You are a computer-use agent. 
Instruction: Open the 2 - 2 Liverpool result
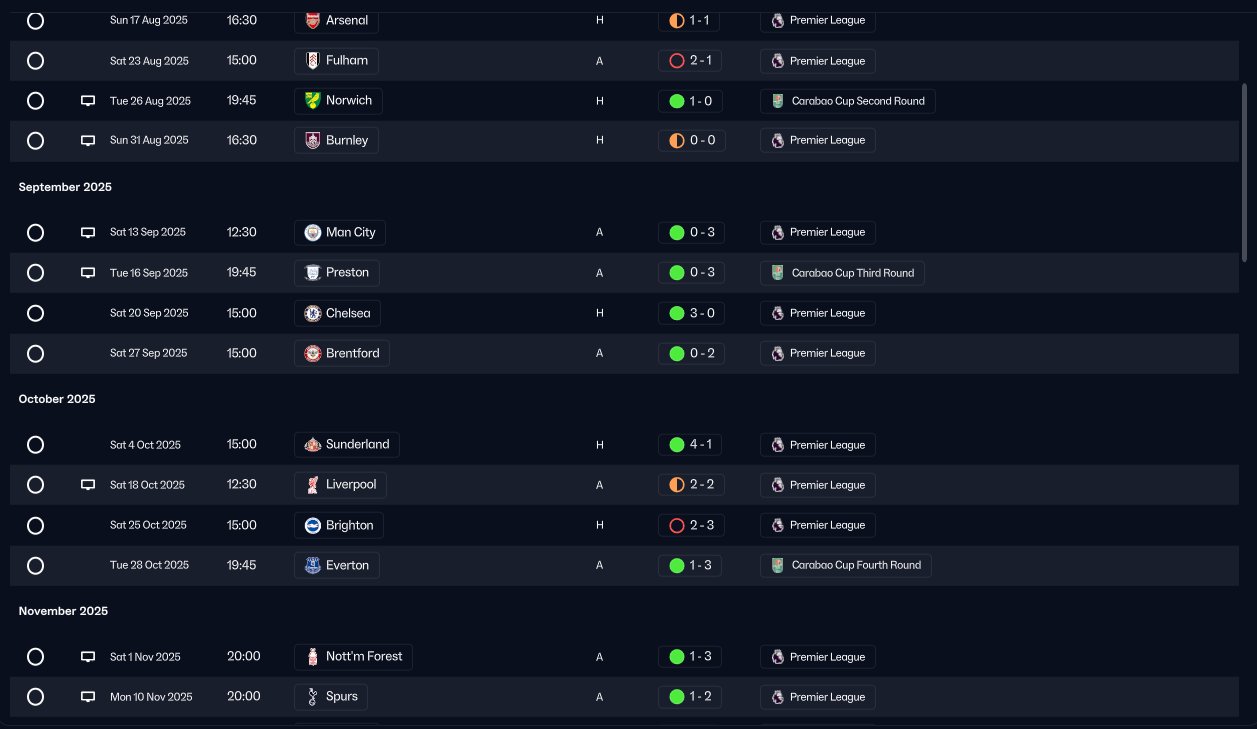[690, 485]
